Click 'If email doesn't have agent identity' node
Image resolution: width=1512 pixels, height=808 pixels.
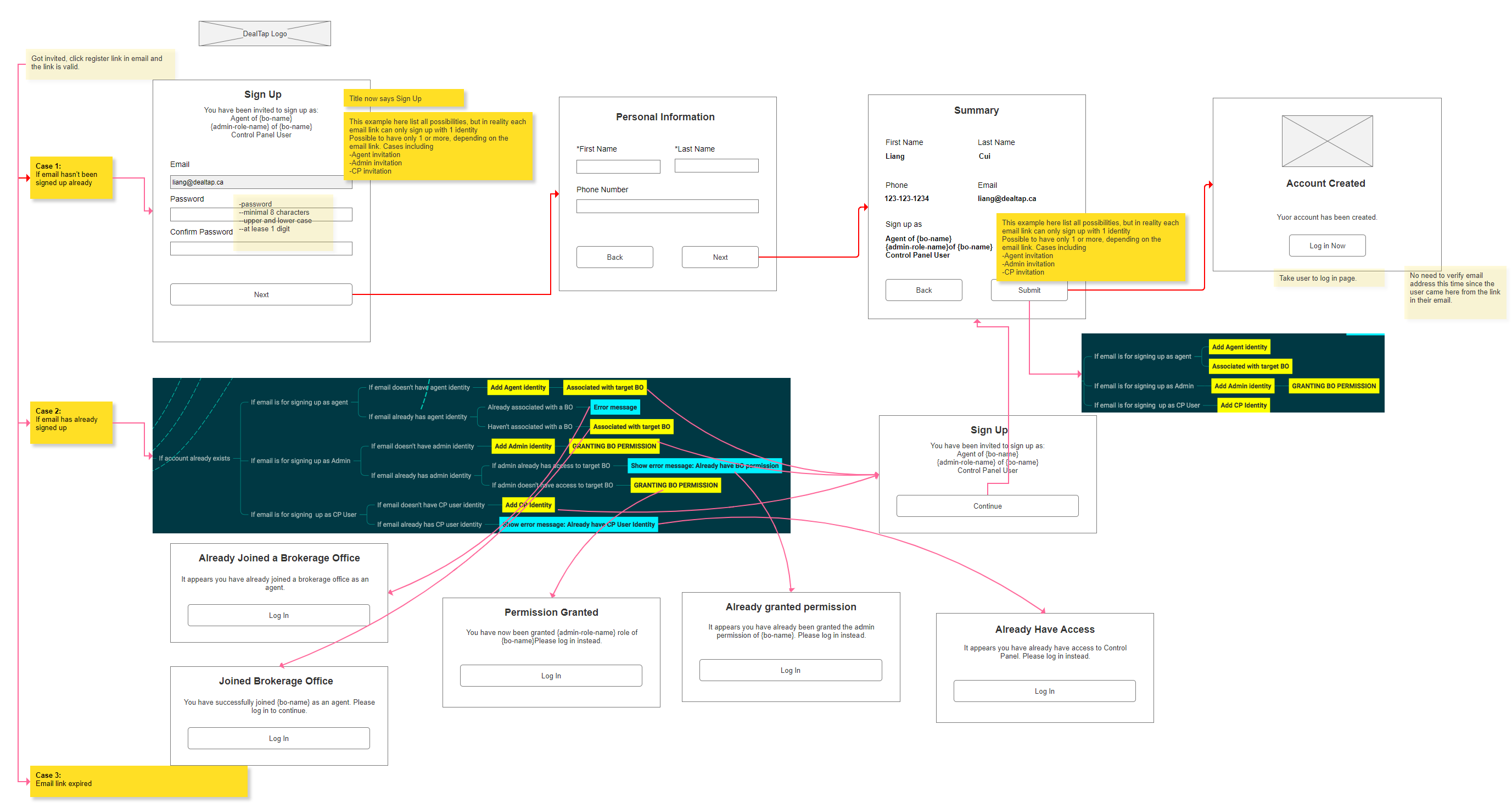(x=419, y=388)
